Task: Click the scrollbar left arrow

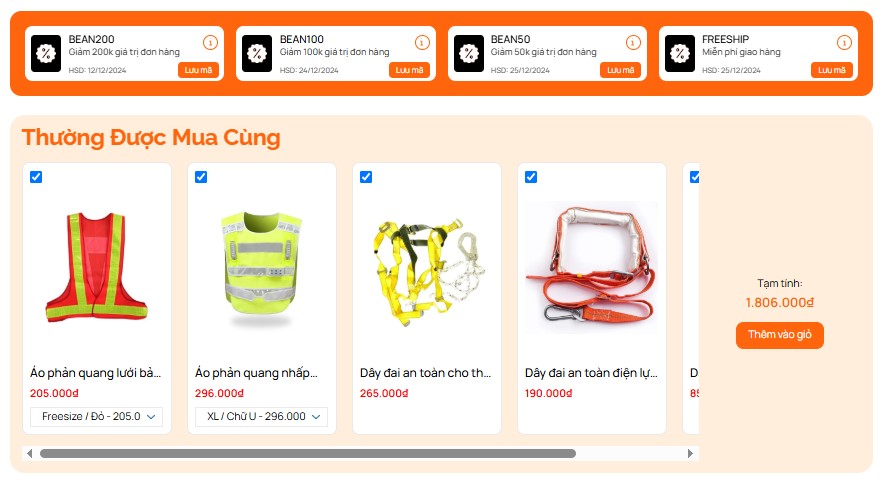Action: click(29, 453)
